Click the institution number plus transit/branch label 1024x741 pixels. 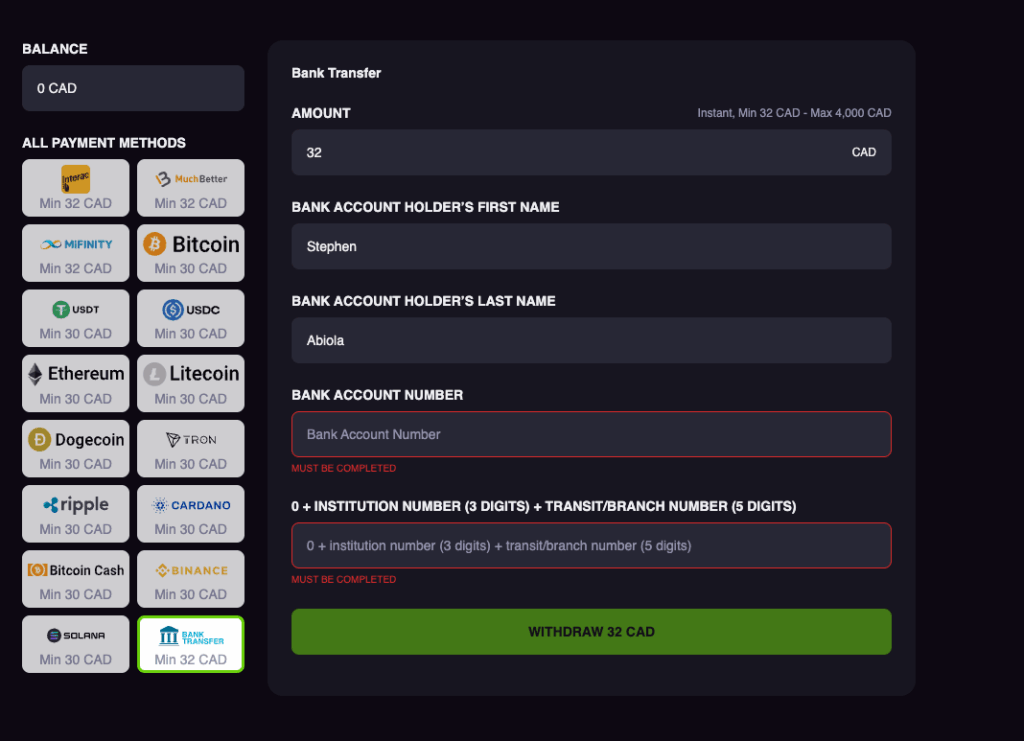(x=543, y=506)
